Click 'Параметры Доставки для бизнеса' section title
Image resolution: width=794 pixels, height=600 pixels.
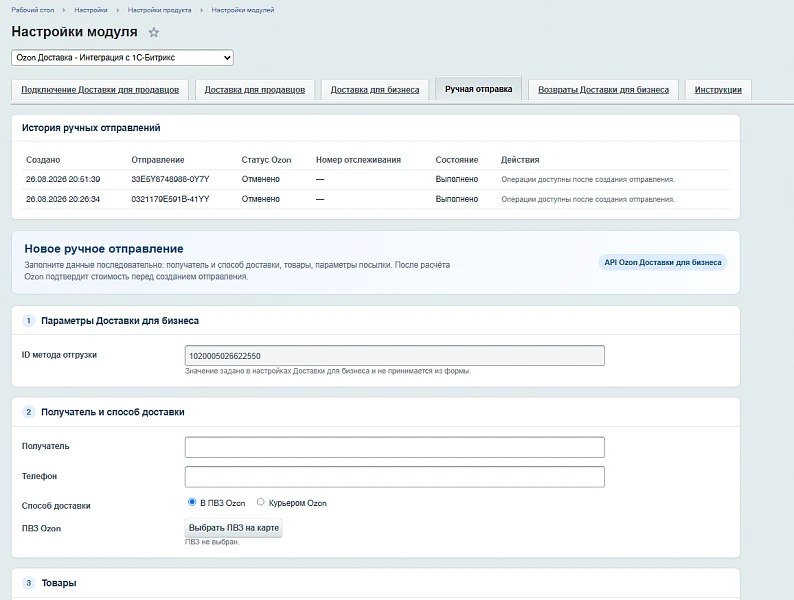tap(120, 321)
